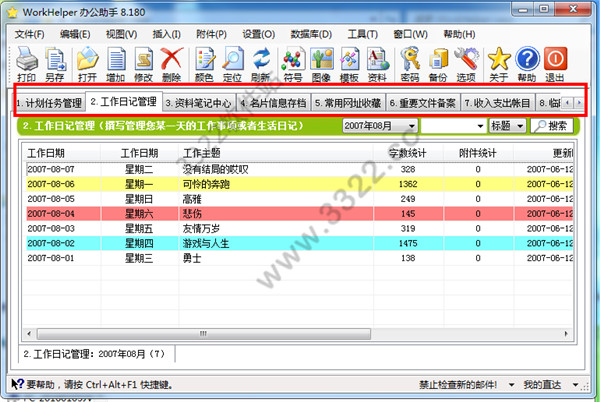Click the tab strip right arrow
Image resolution: width=600 pixels, height=402 pixels.
(579, 103)
